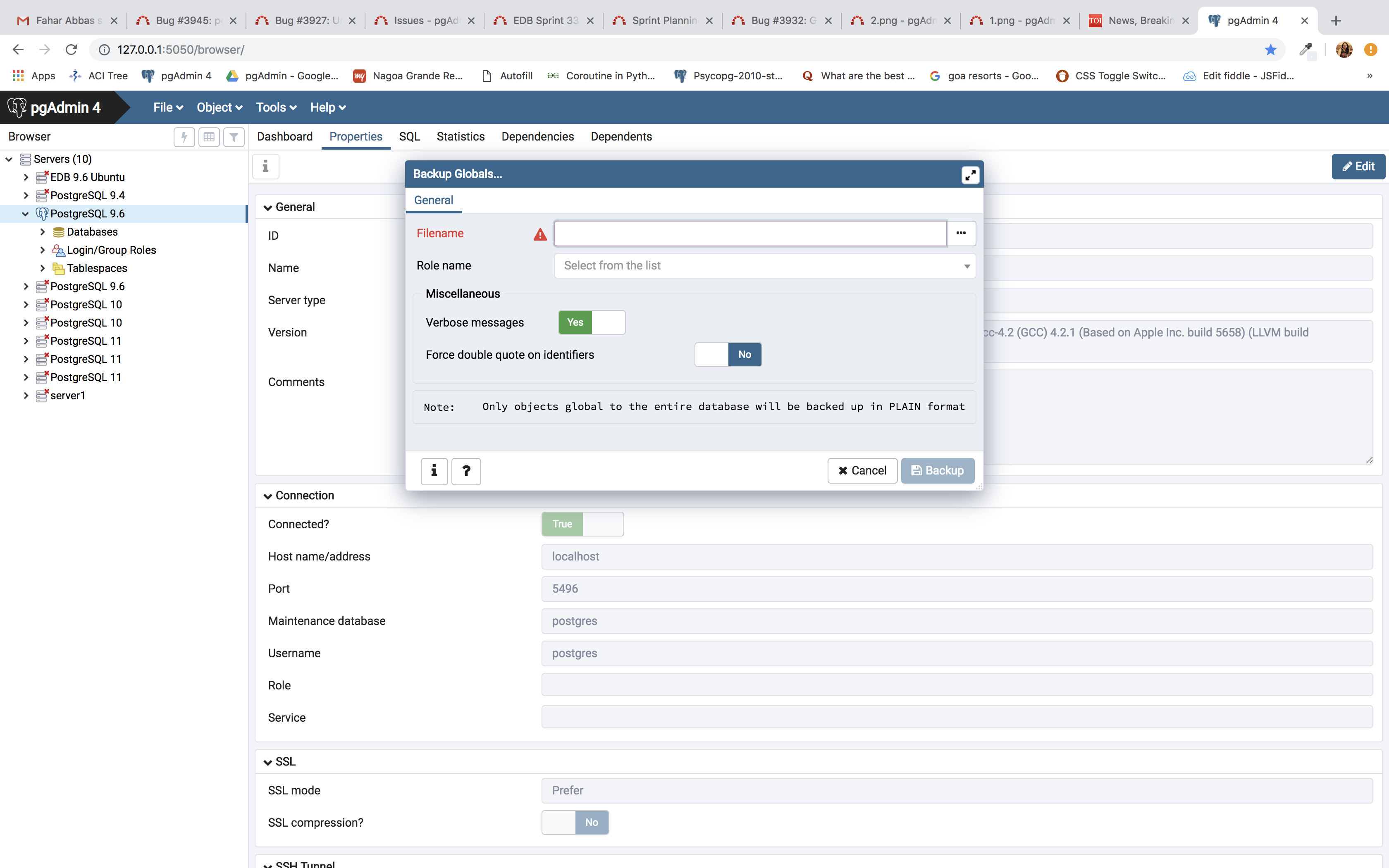Screen dimensions: 1389x868
Task: Switch to the Dependencies tab
Action: pos(537,137)
